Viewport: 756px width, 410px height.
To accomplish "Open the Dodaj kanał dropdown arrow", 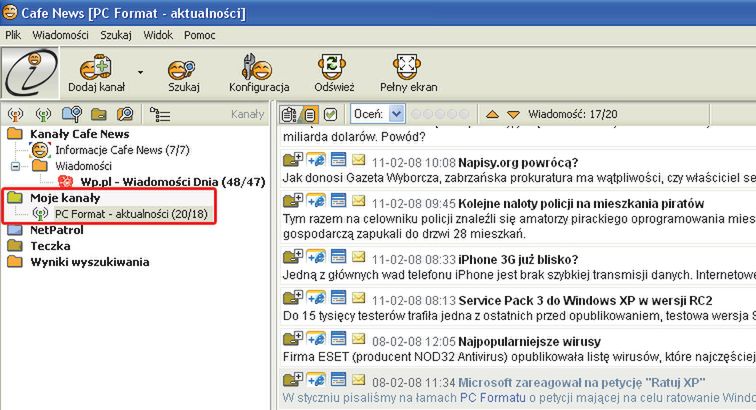I will point(140,72).
